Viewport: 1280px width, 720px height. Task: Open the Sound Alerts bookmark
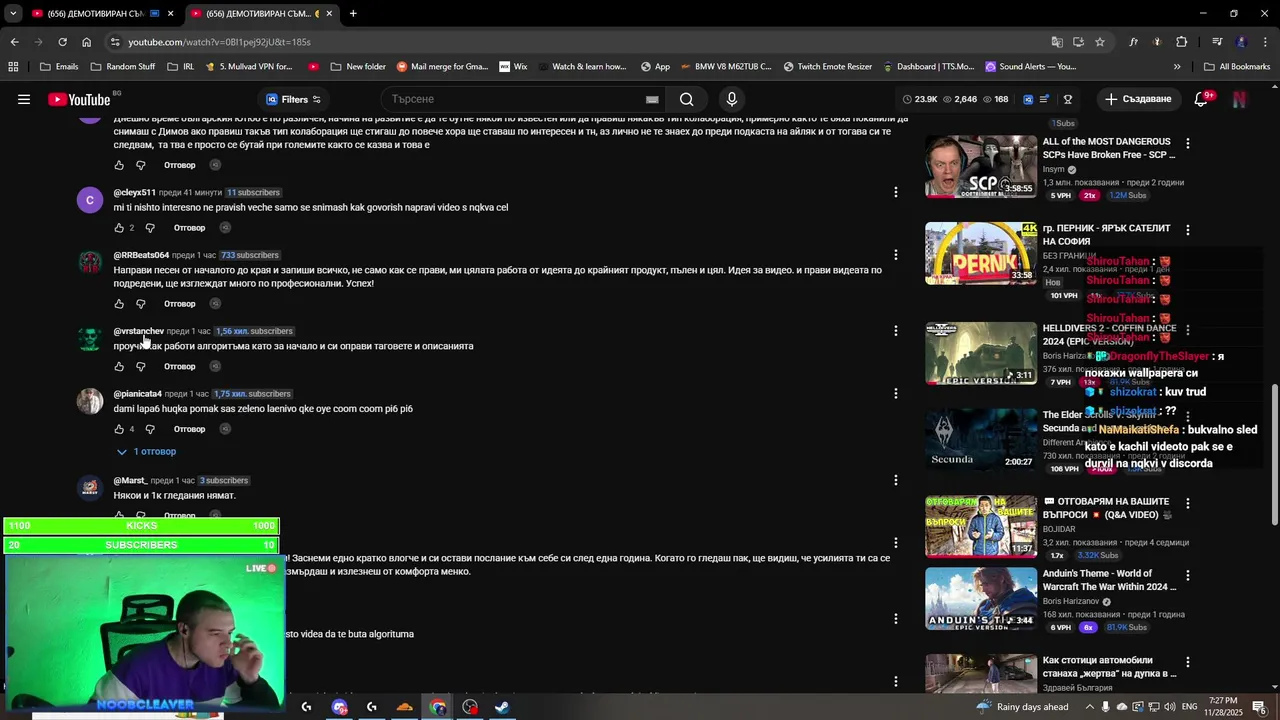(x=1031, y=67)
